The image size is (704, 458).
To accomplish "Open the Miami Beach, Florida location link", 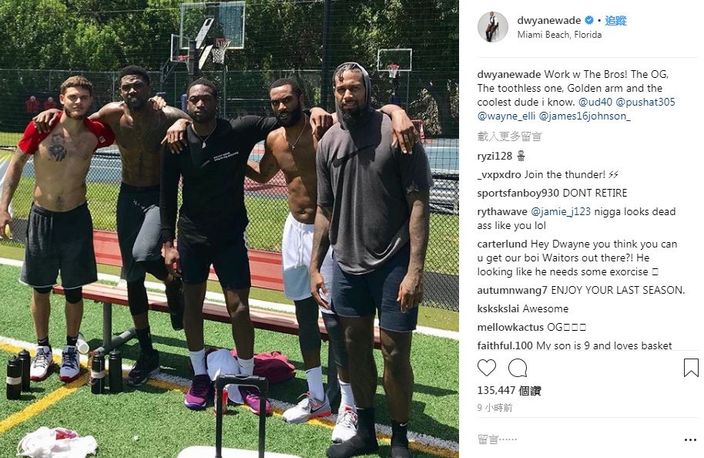I will click(559, 35).
